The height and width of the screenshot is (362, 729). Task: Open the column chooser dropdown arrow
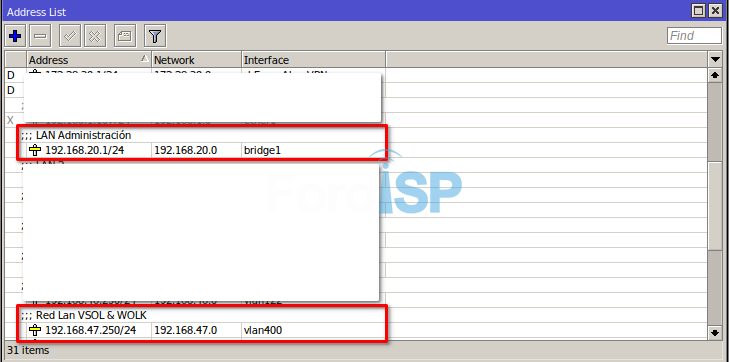click(x=715, y=60)
